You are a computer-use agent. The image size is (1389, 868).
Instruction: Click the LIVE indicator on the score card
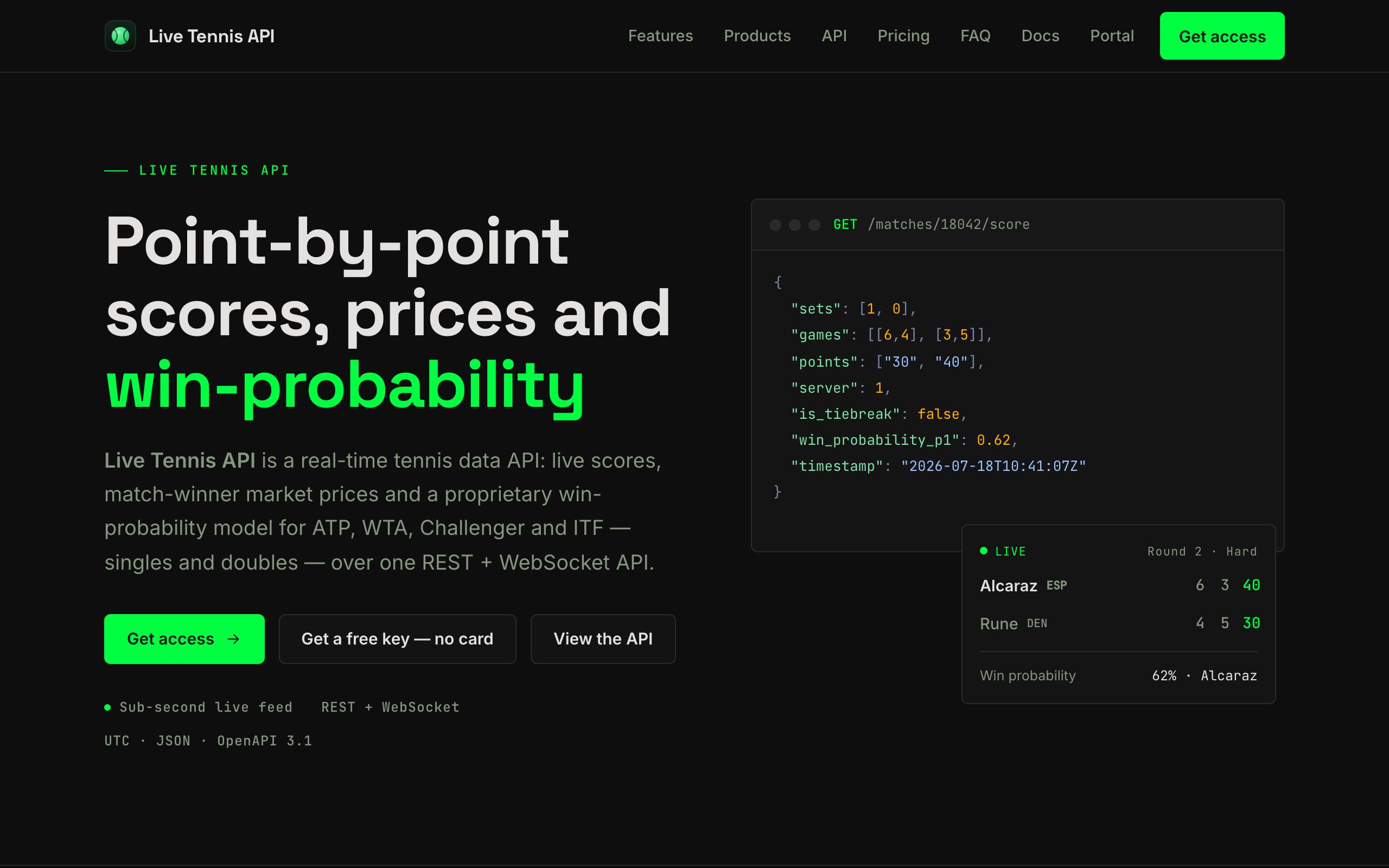click(1003, 551)
